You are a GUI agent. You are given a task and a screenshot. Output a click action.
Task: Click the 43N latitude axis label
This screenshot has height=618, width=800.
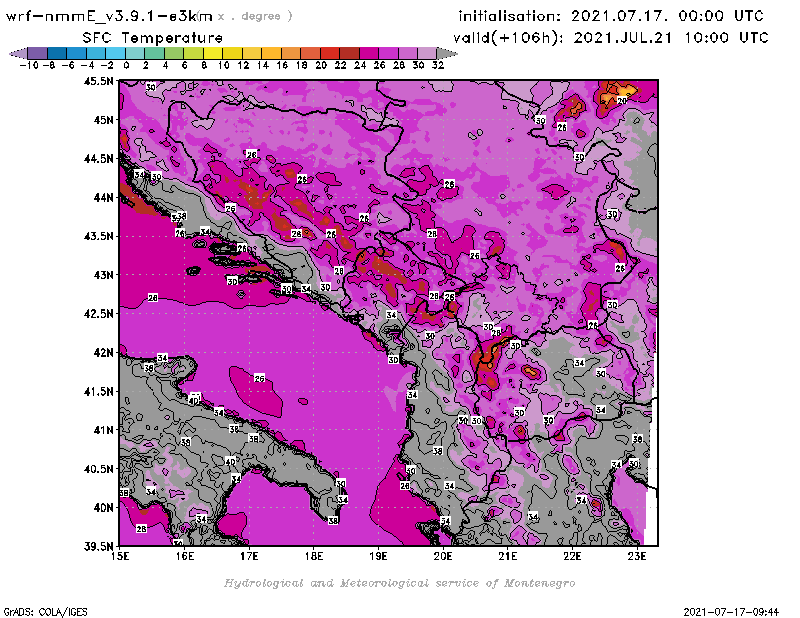103,275
